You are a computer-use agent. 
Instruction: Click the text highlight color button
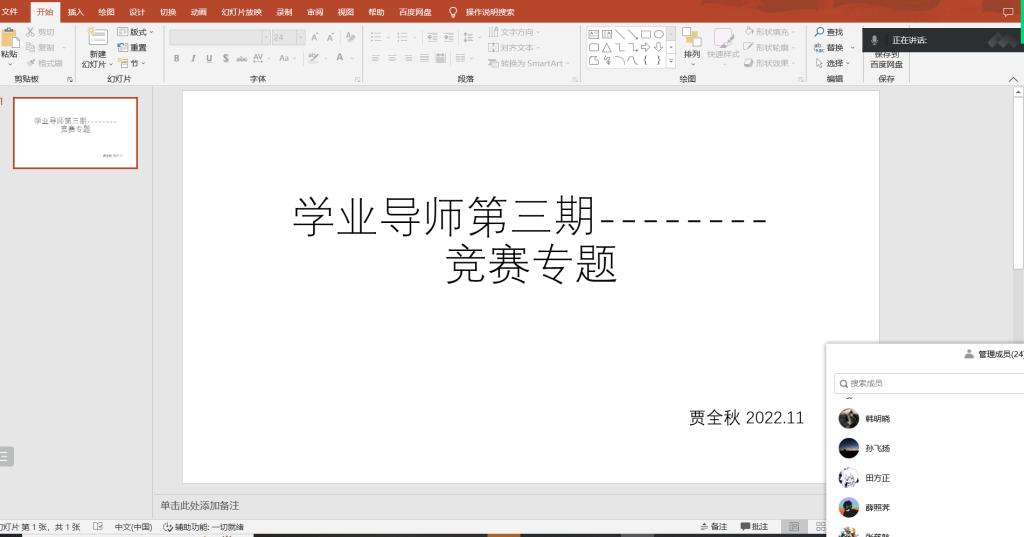pyautogui.click(x=313, y=58)
